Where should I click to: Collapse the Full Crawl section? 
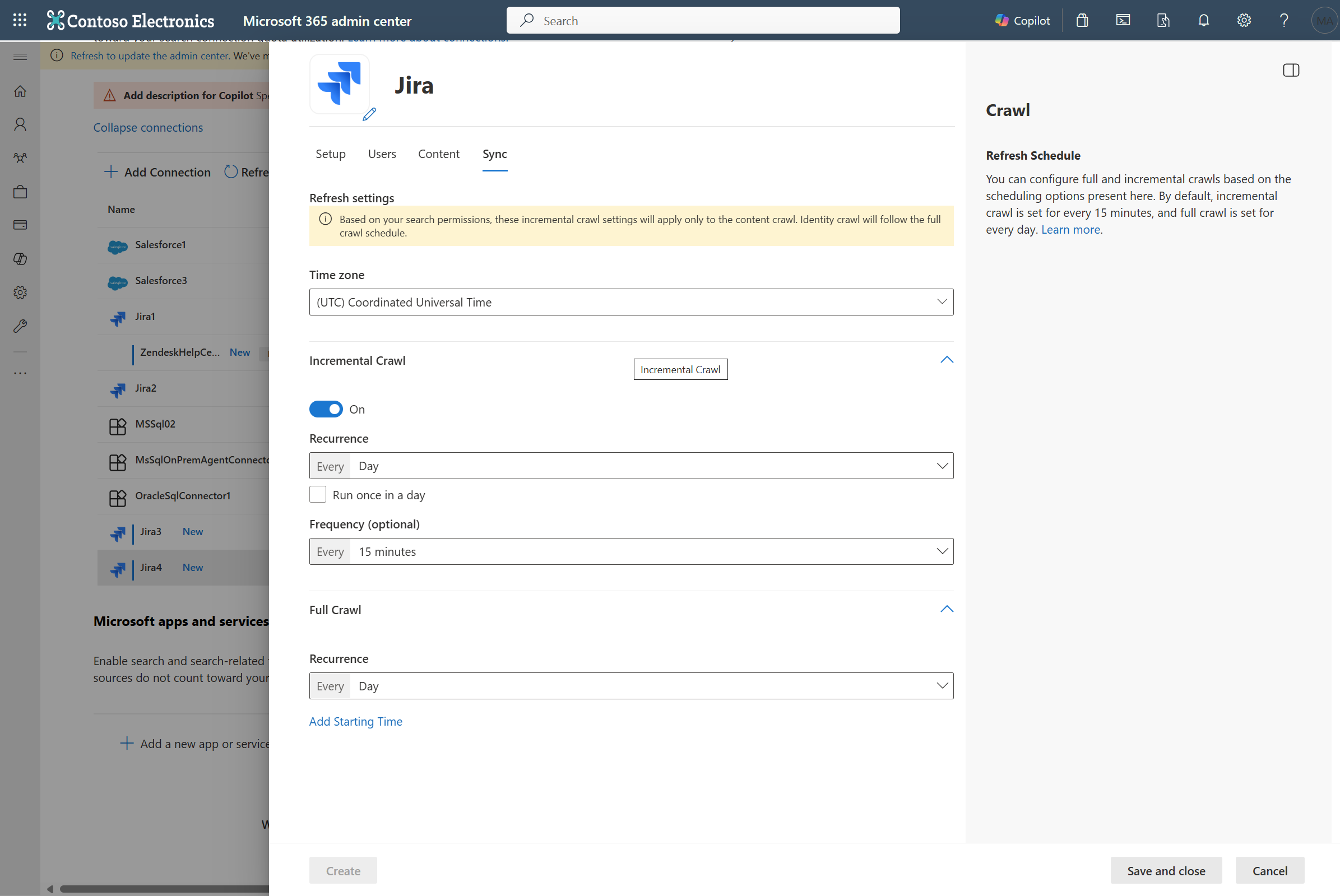946,609
